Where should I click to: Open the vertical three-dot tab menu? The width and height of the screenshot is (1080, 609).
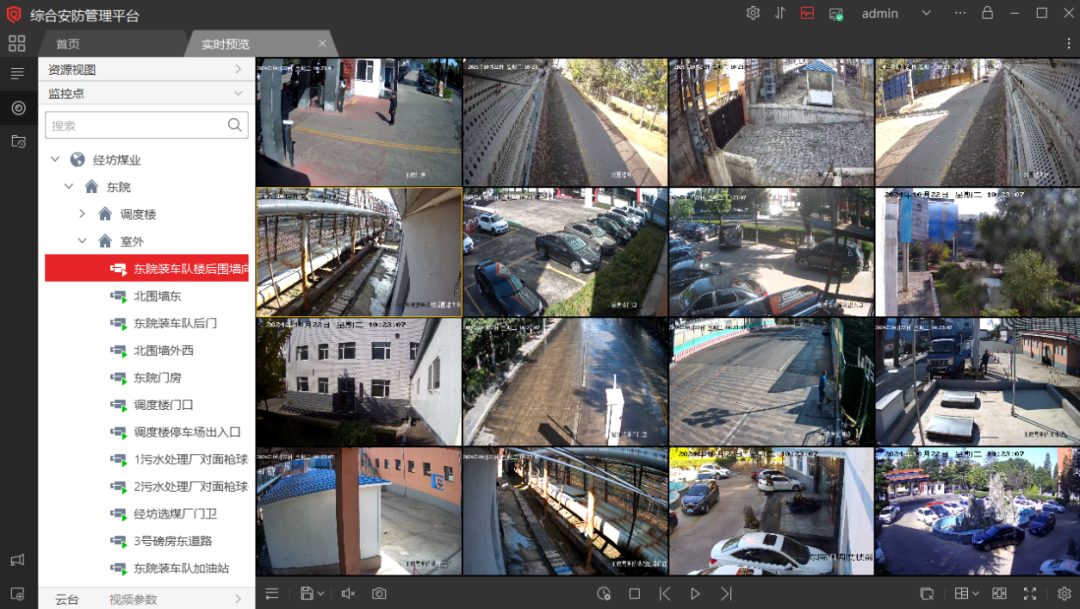pyautogui.click(x=1069, y=43)
